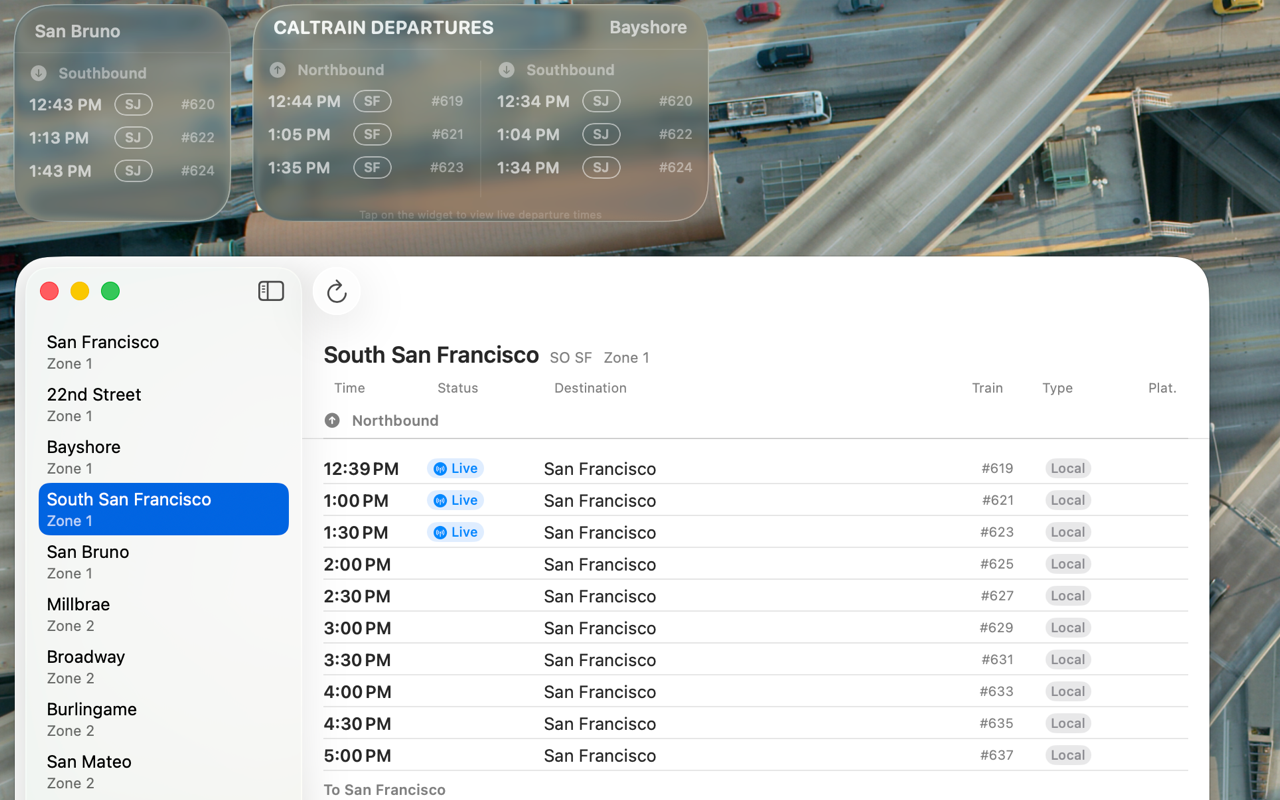Toggle the sidebar with the sidebar icon
The image size is (1280, 800).
tap(271, 291)
